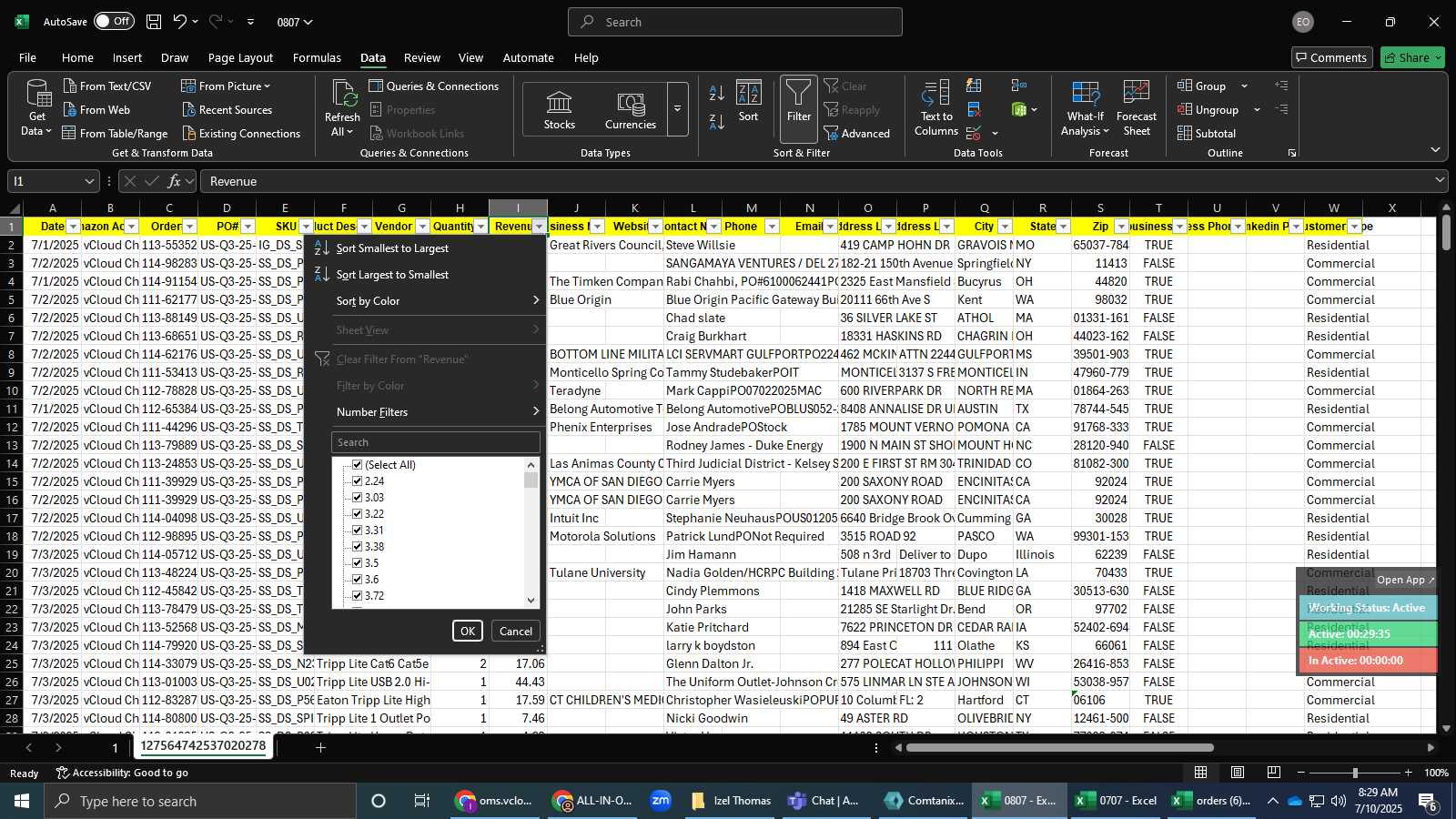Image resolution: width=1456 pixels, height=819 pixels.
Task: Open Queries & Connections pane
Action: click(x=433, y=86)
